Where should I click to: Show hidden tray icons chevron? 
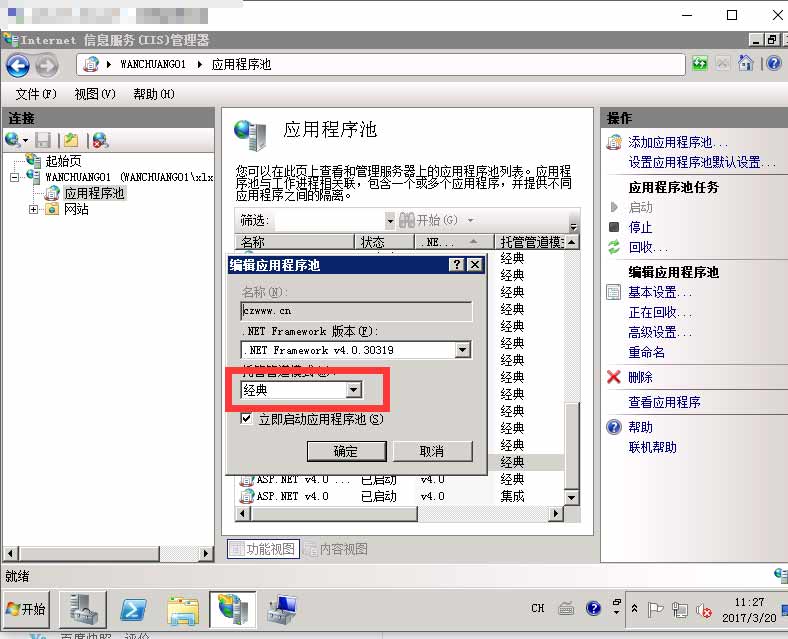click(x=634, y=609)
